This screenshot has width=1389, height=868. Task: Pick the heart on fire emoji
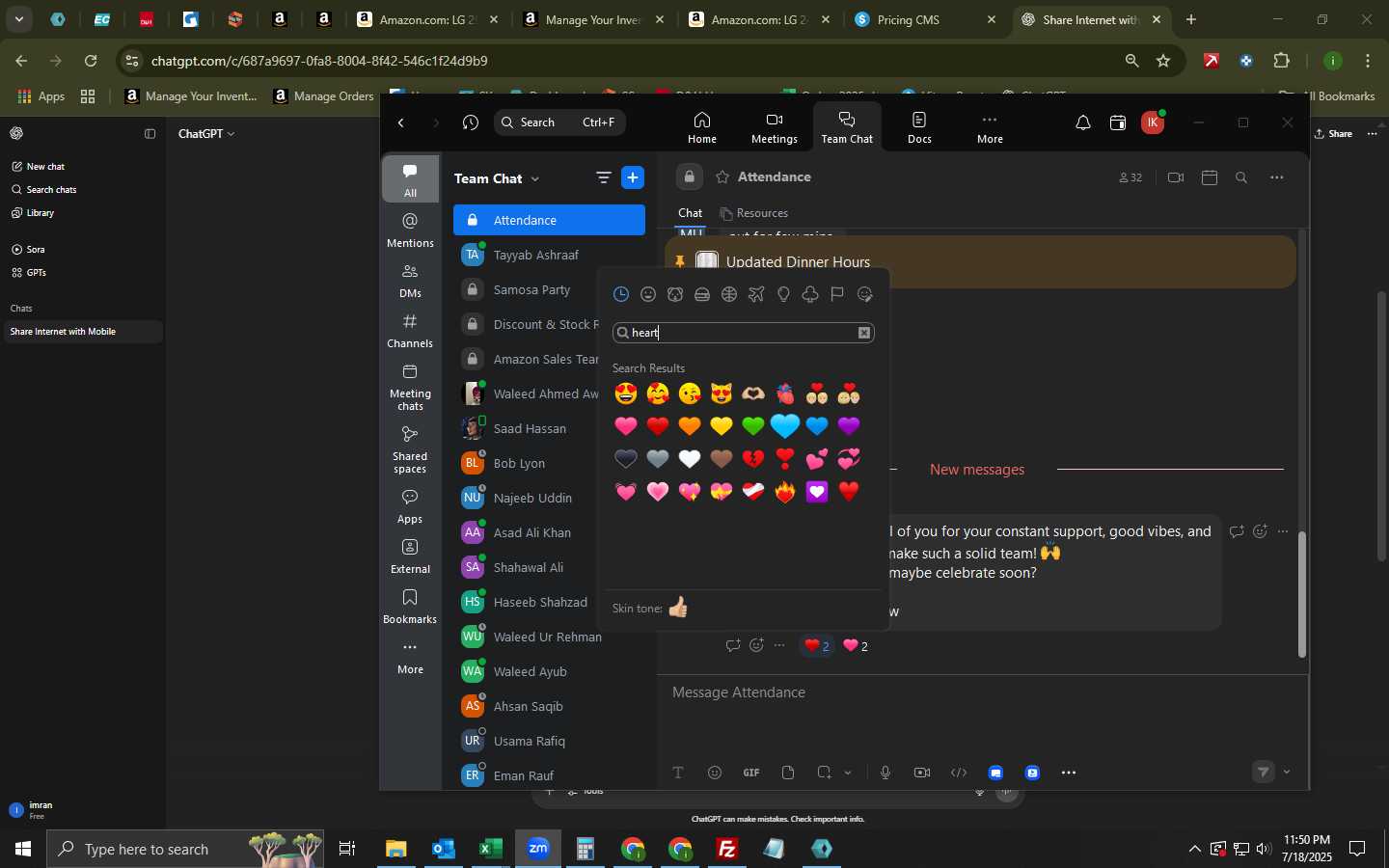(x=785, y=492)
